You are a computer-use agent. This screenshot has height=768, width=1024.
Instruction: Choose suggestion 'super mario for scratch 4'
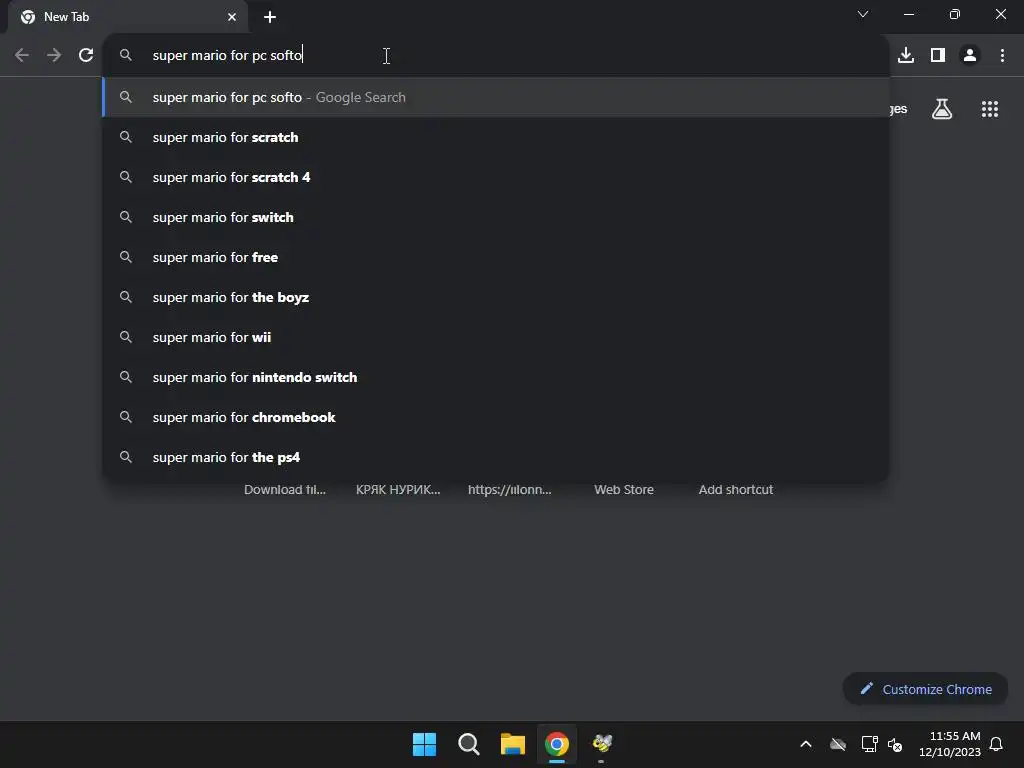pos(495,178)
